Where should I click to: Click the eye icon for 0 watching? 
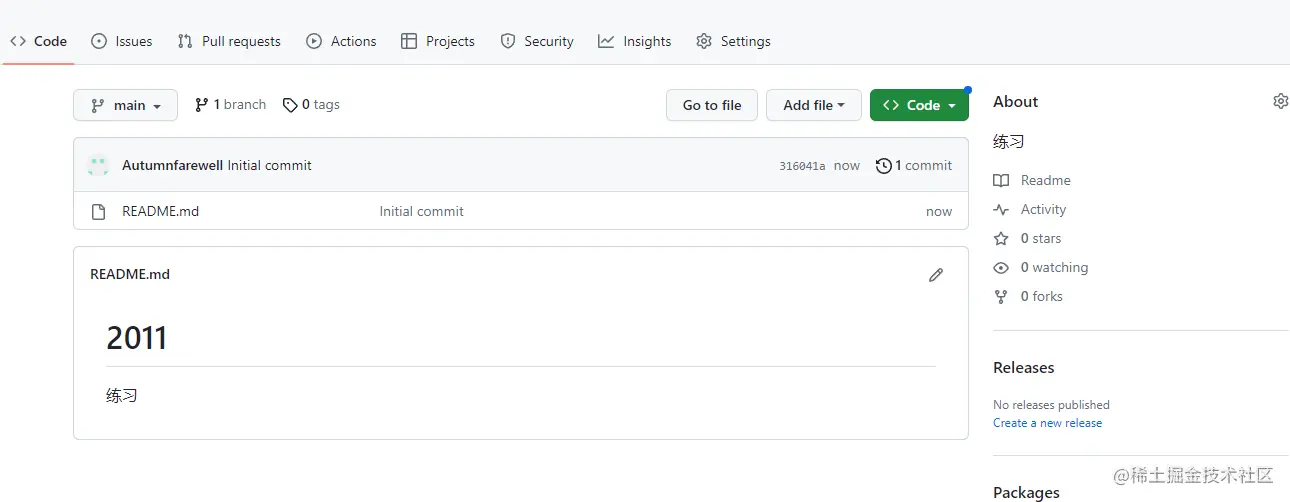(1001, 268)
